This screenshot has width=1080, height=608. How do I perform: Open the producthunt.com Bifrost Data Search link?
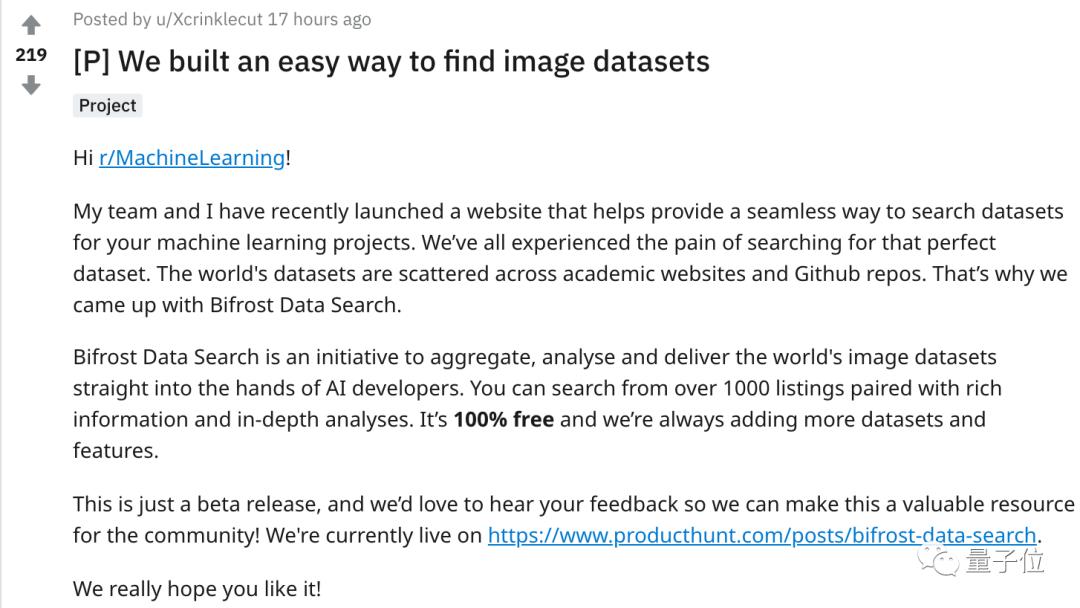761,535
